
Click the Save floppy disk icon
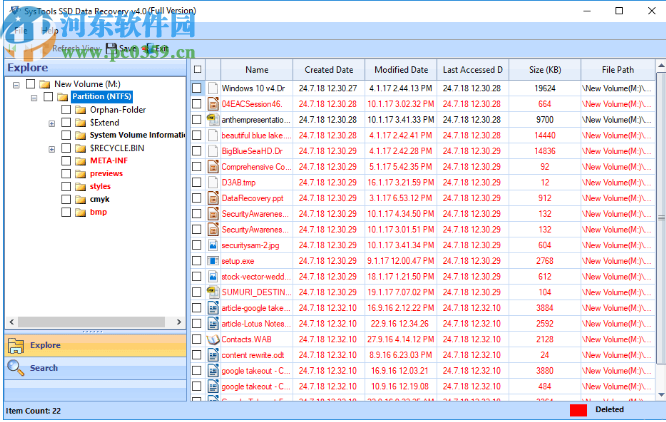(x=111, y=48)
